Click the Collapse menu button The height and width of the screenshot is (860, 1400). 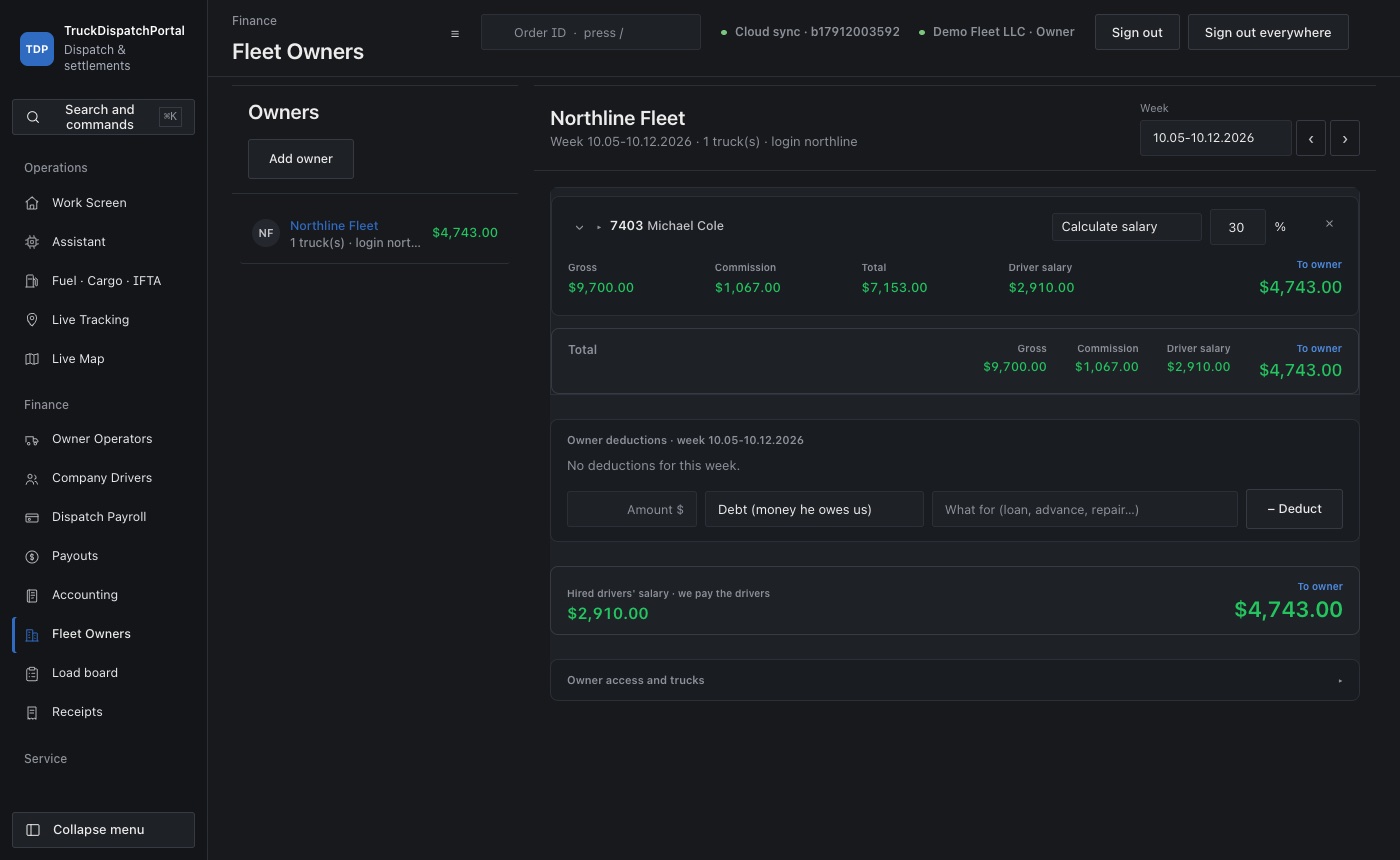pos(103,830)
